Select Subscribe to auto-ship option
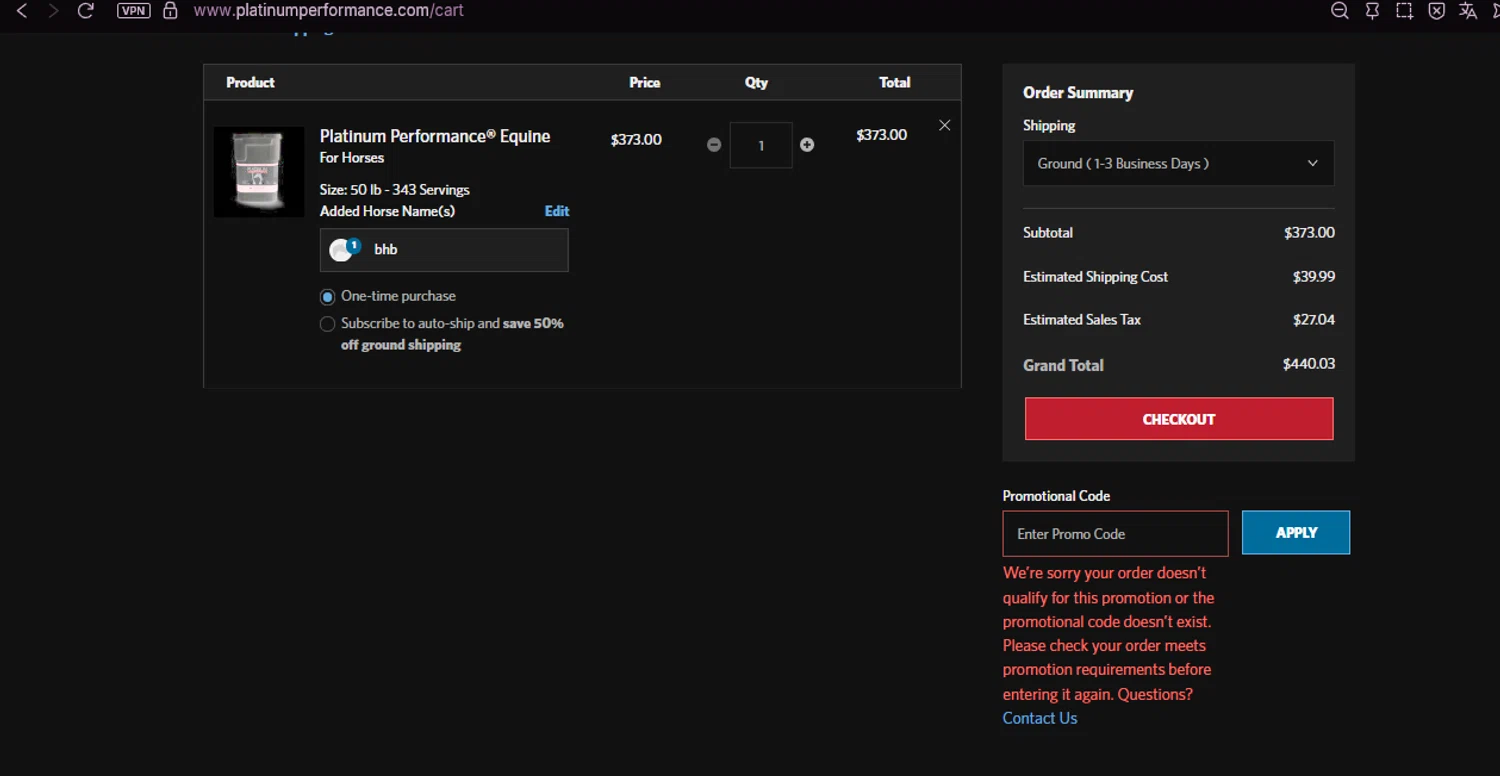This screenshot has height=776, width=1500. [x=327, y=324]
